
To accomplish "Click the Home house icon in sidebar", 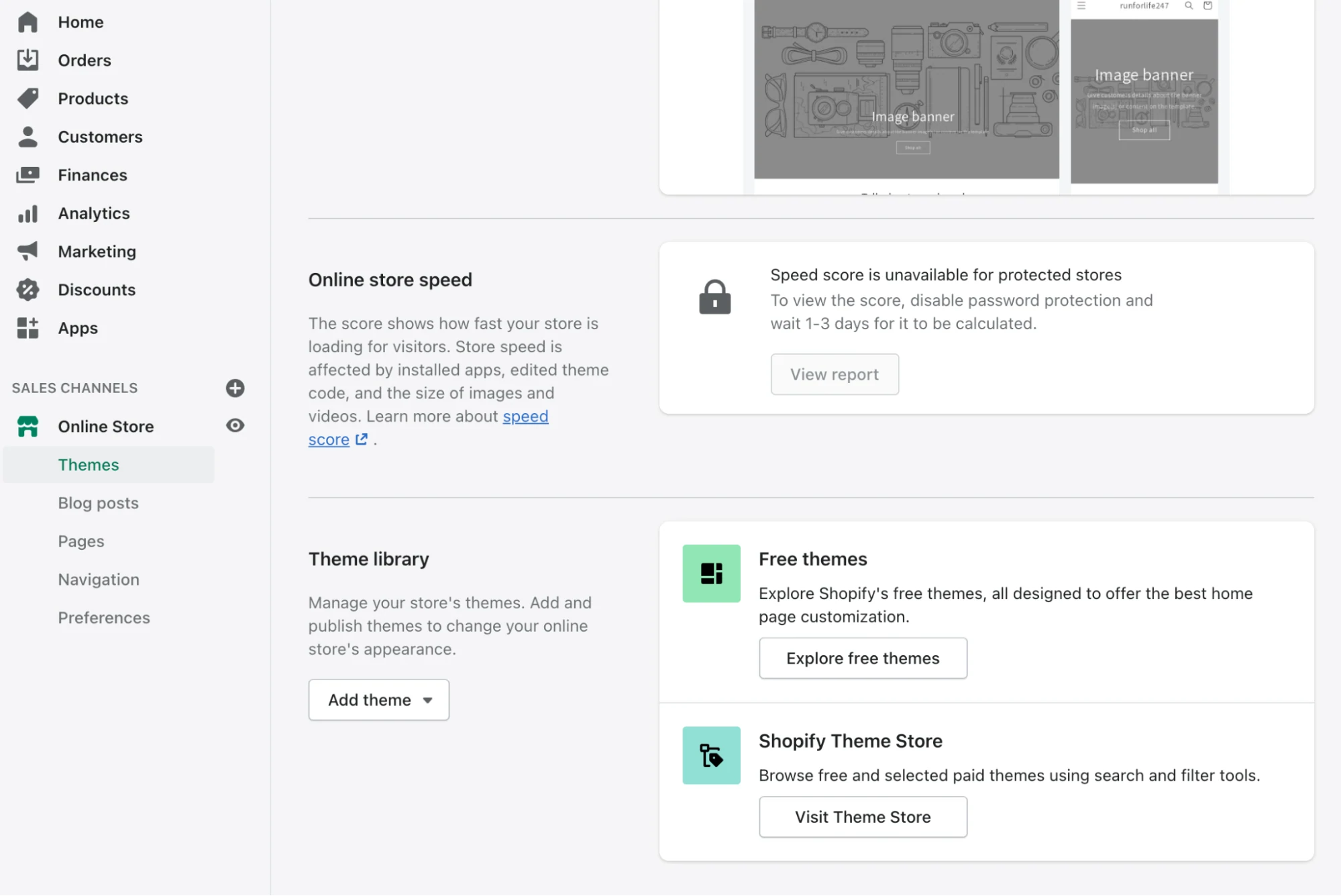I will (28, 22).
